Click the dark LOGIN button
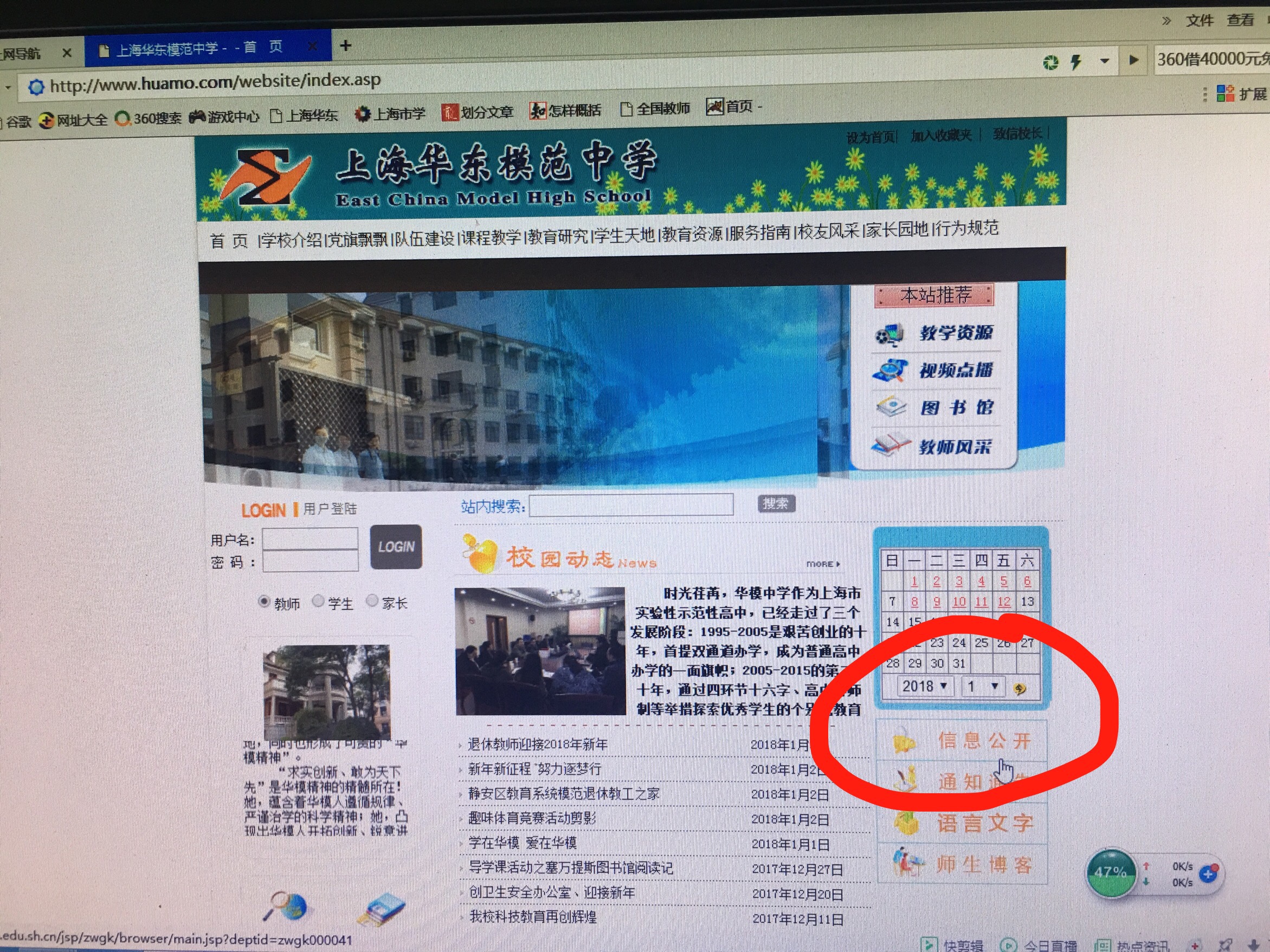This screenshot has width=1270, height=952. [396, 547]
